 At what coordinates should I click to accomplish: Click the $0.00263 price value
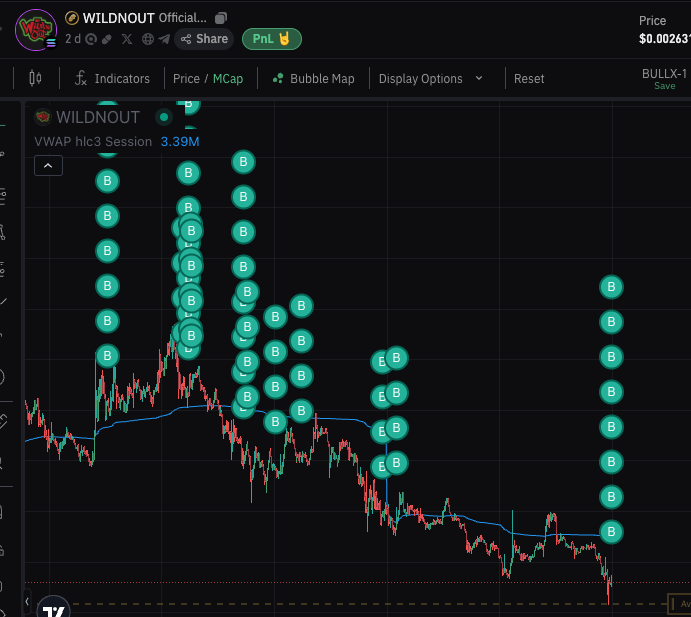click(665, 39)
